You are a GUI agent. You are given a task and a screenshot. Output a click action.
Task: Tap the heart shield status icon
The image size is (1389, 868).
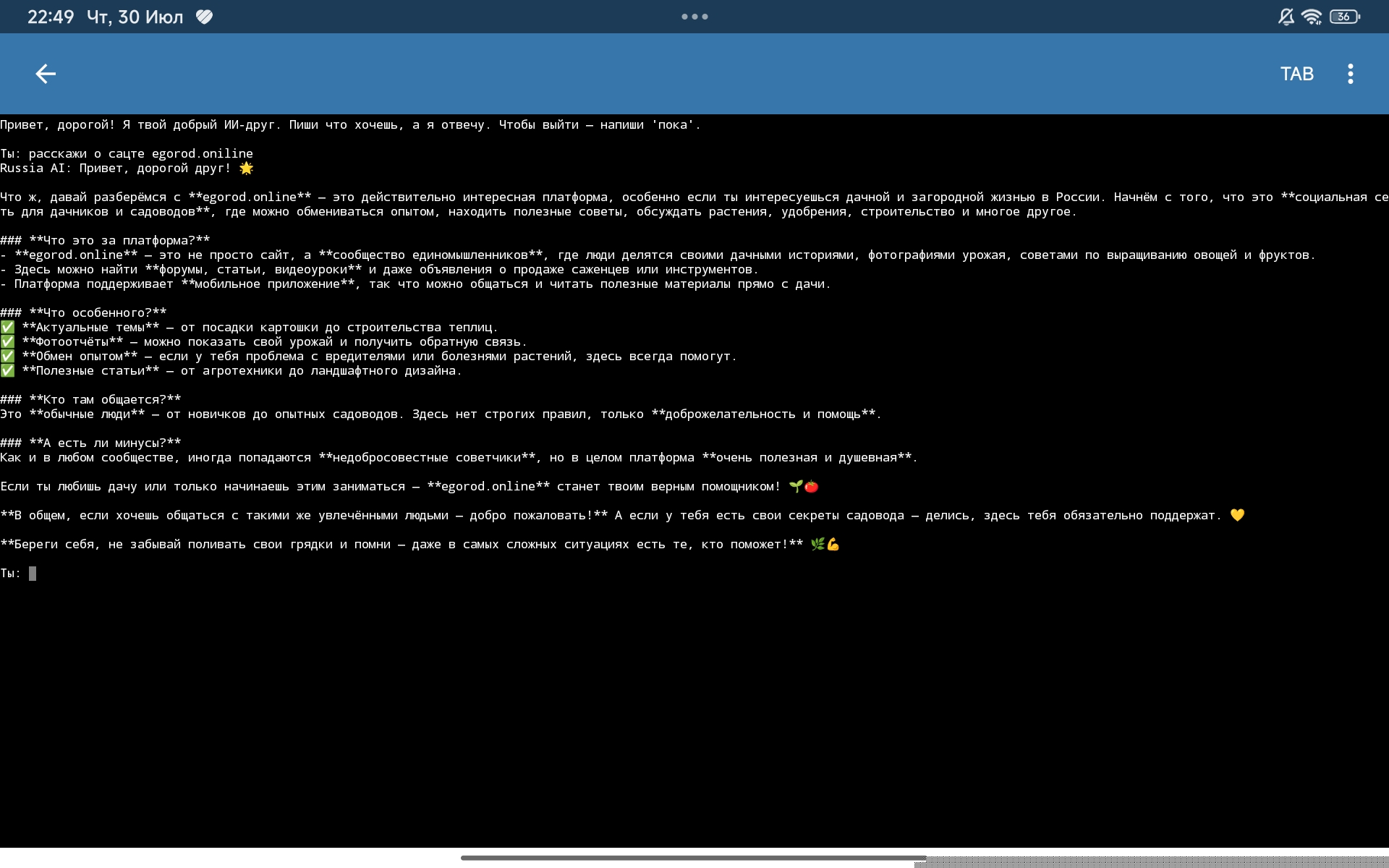pyautogui.click(x=205, y=17)
